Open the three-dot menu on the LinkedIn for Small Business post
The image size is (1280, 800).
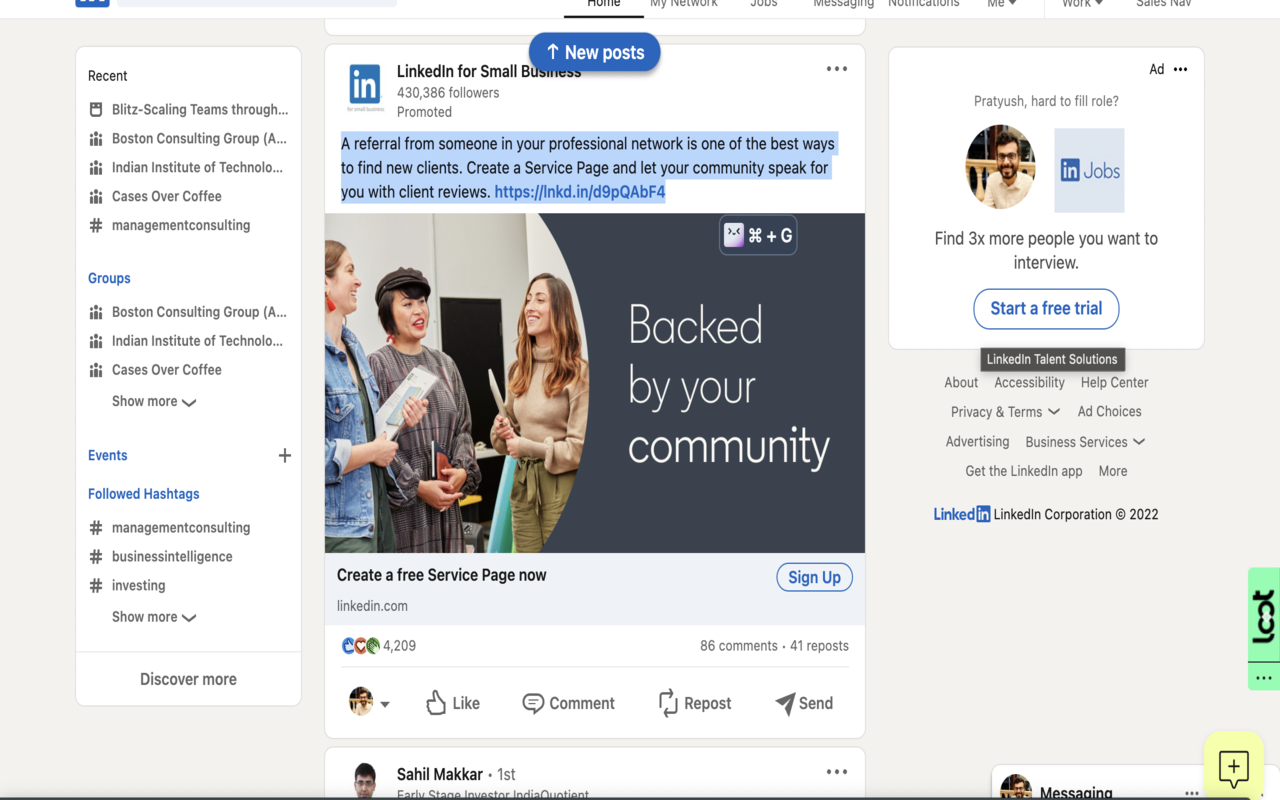point(837,69)
